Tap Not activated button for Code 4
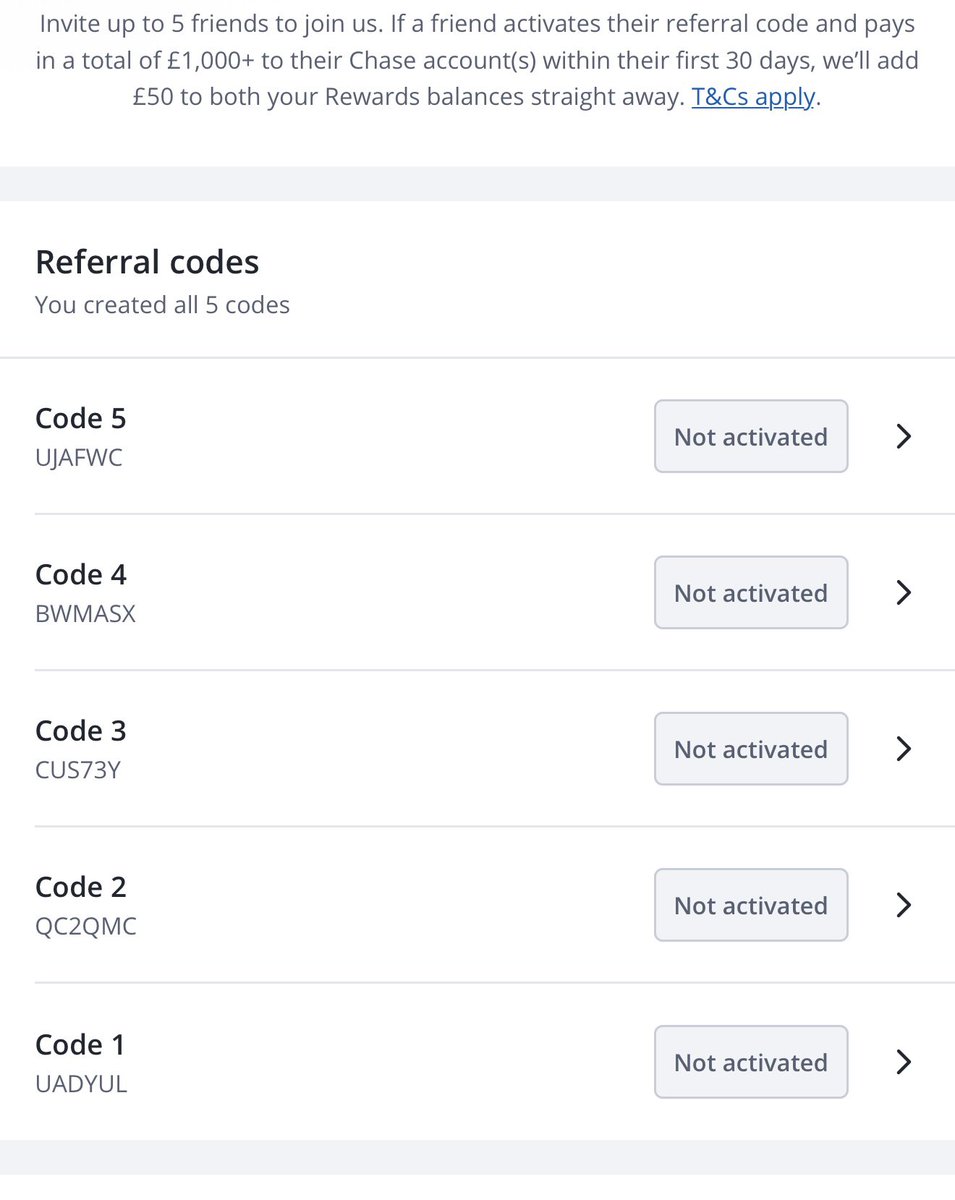955x1200 pixels. [x=751, y=592]
